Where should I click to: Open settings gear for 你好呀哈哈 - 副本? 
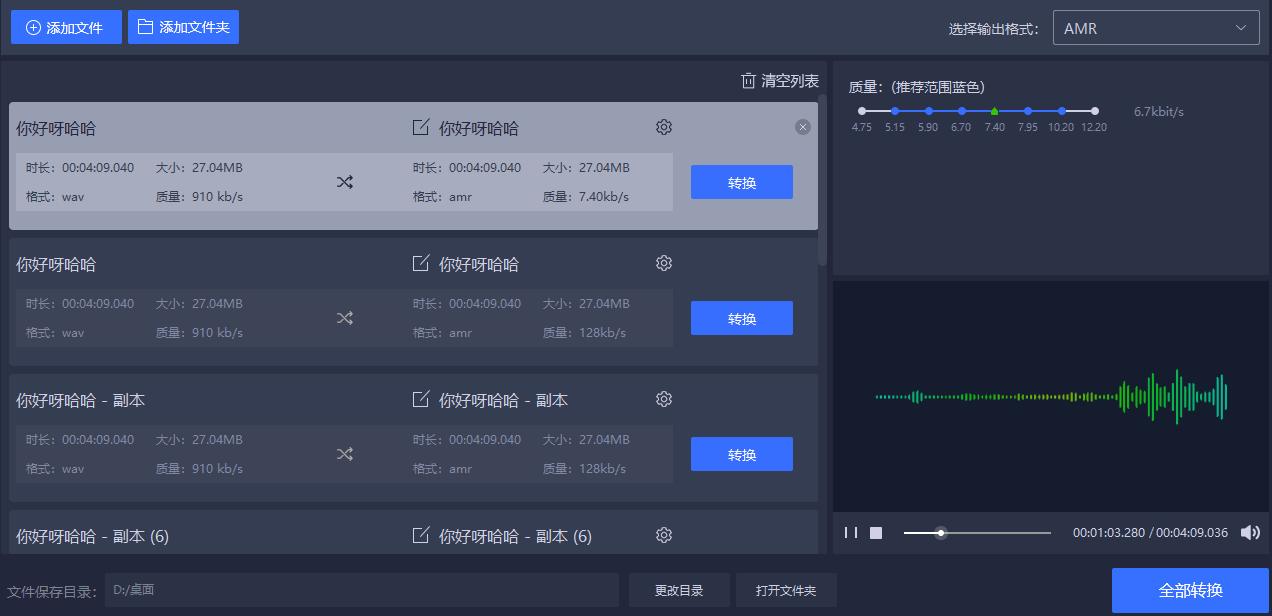[x=663, y=399]
